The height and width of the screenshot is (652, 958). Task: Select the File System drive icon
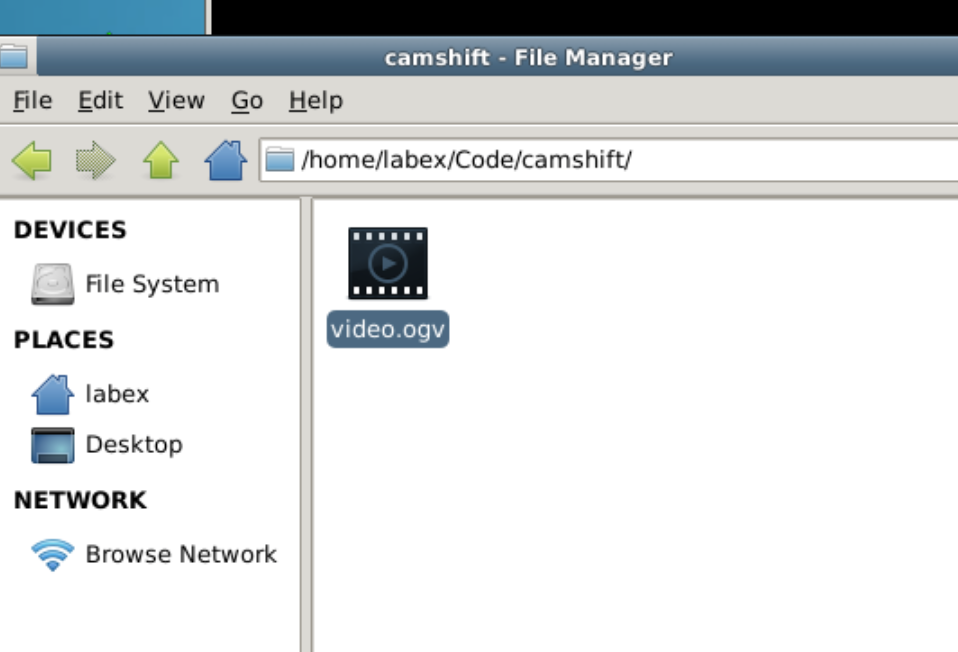click(52, 285)
